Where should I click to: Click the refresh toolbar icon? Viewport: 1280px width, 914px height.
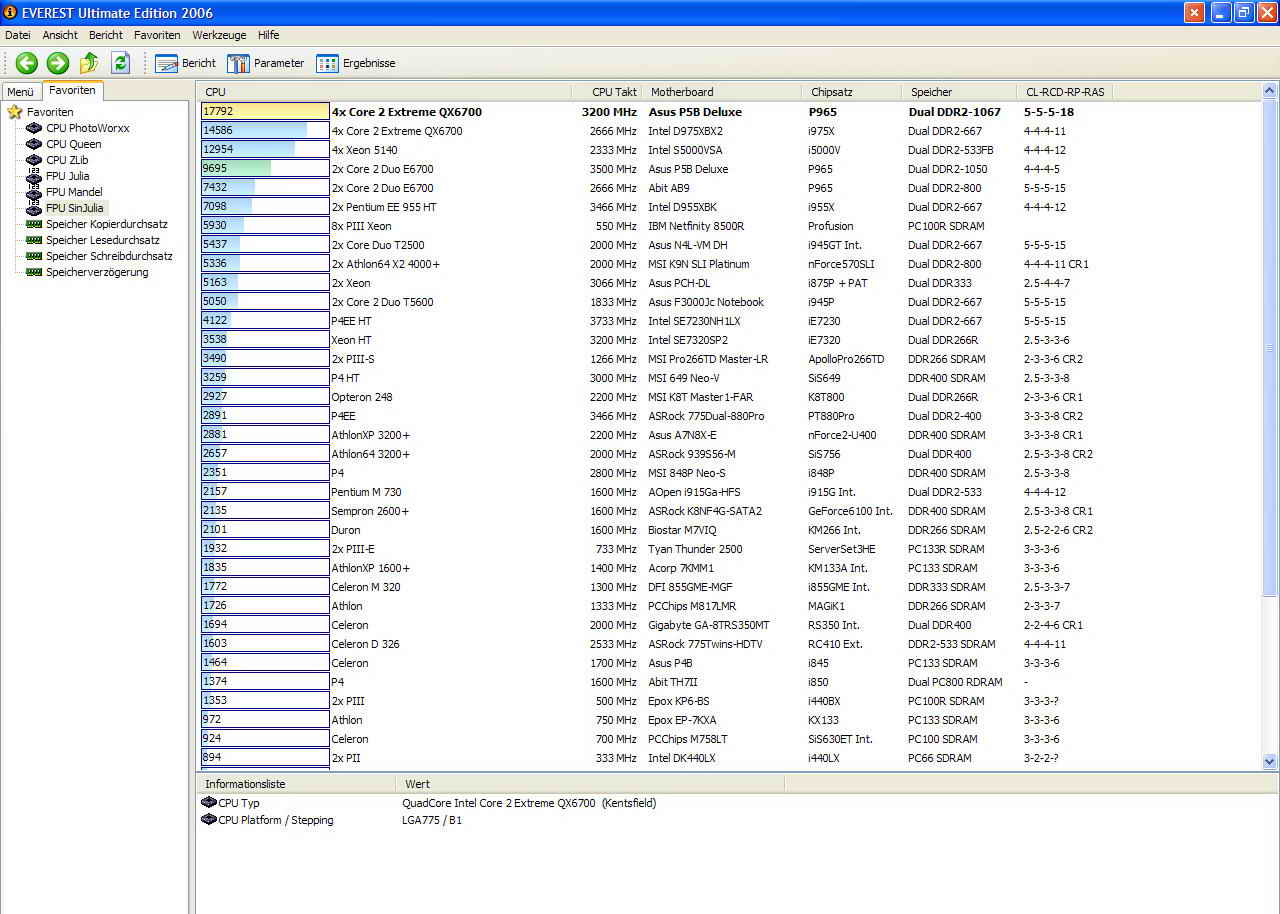[121, 63]
